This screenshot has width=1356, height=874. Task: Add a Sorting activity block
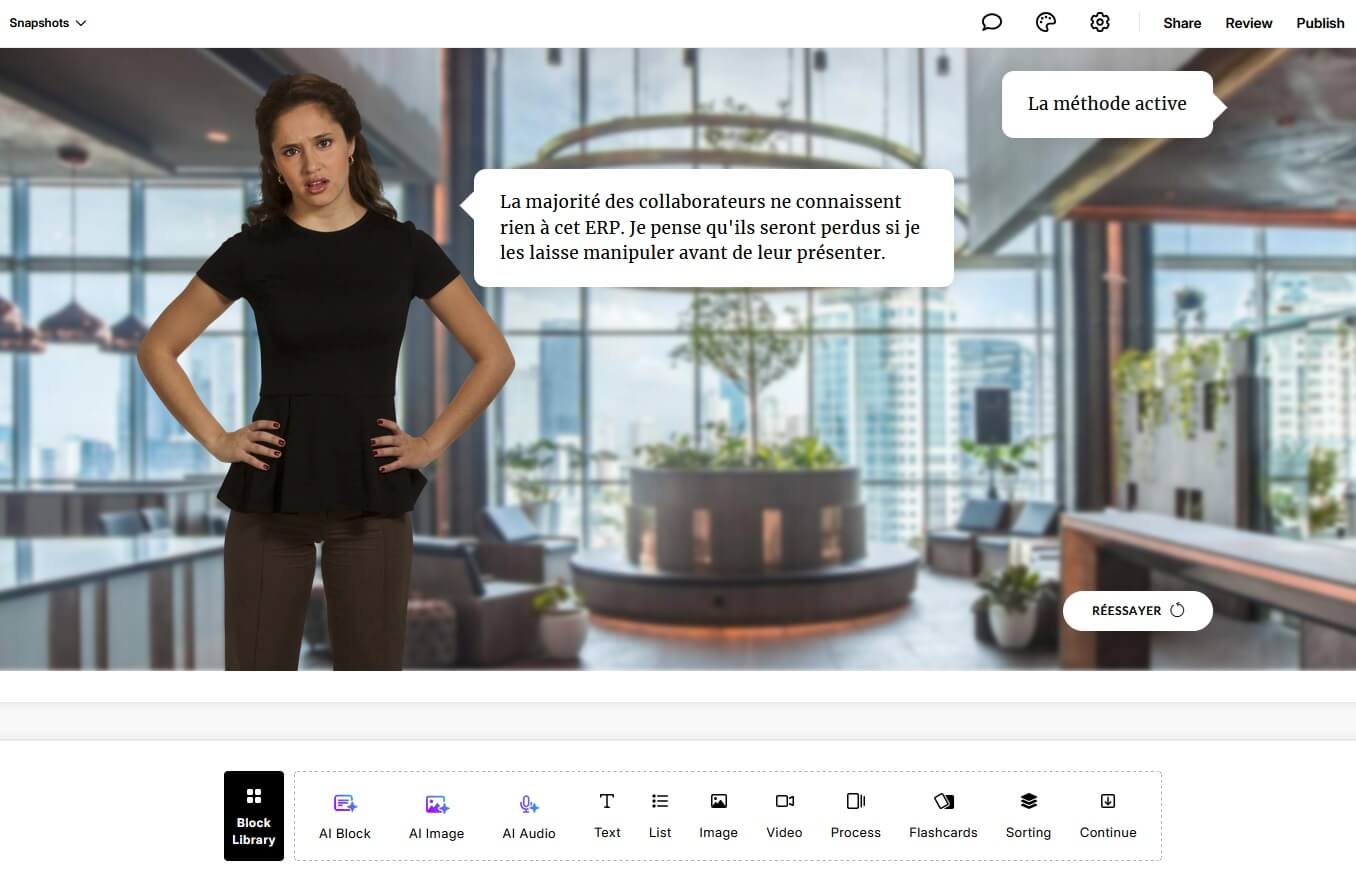pos(1028,816)
